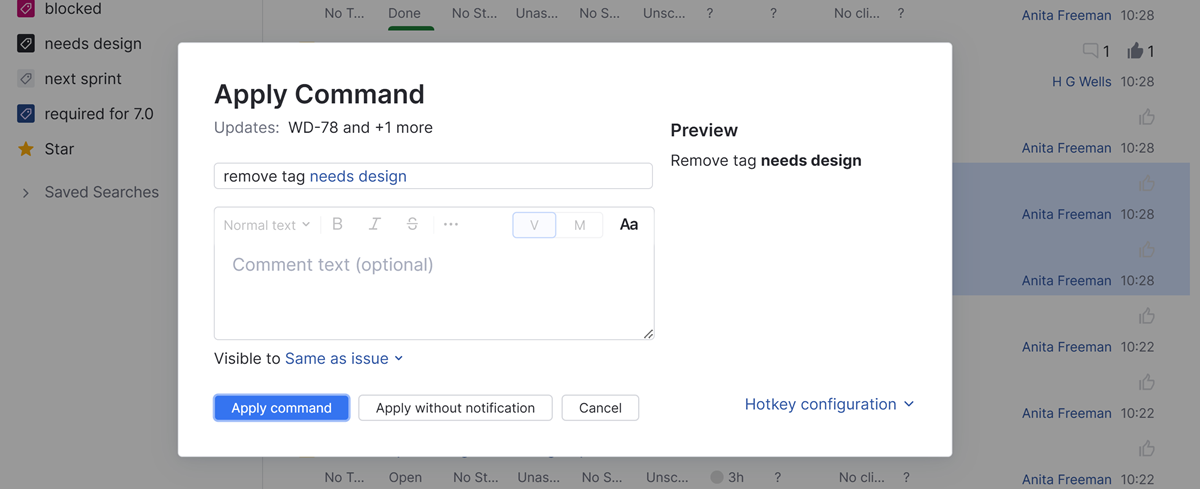1200x489 pixels.
Task: Click the Star tag icon in sidebar
Action: [x=26, y=149]
